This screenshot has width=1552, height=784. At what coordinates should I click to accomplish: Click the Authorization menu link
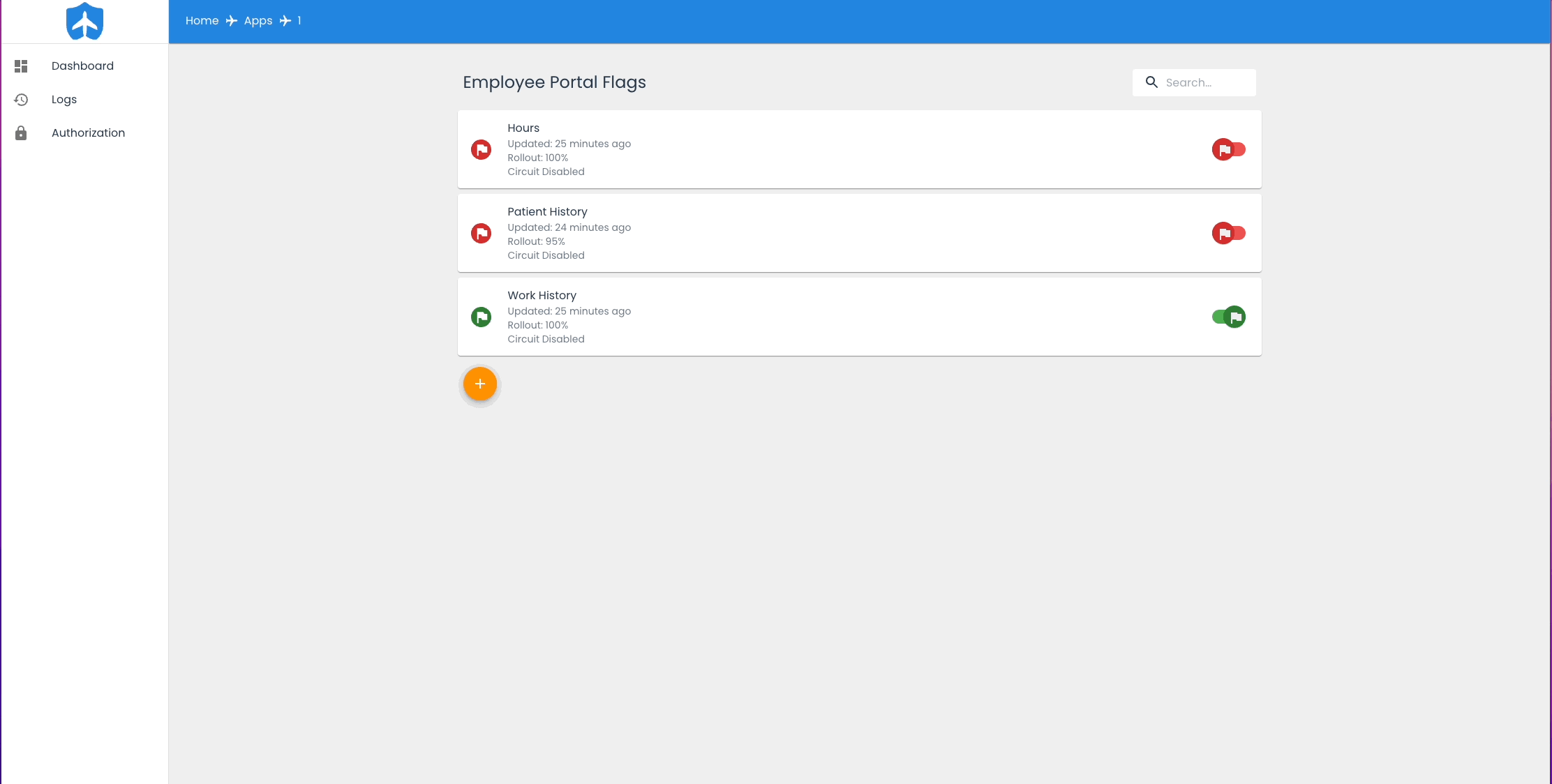point(88,133)
